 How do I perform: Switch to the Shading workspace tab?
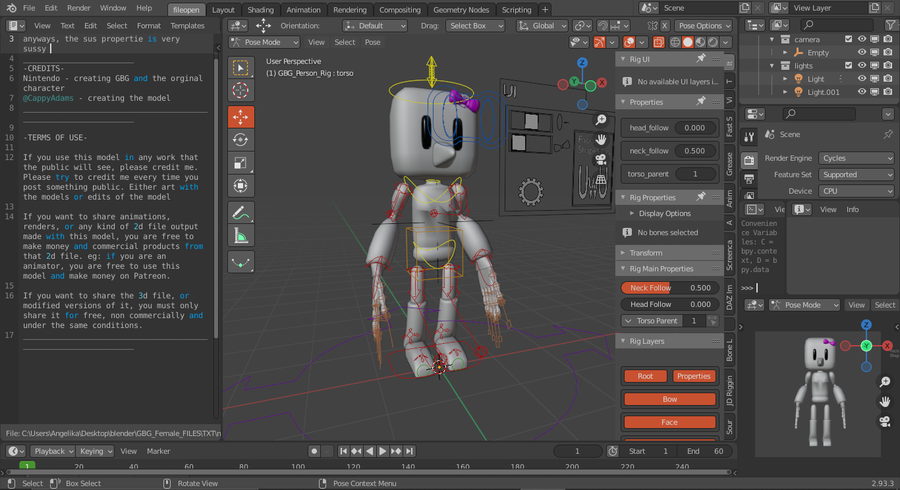(x=260, y=10)
